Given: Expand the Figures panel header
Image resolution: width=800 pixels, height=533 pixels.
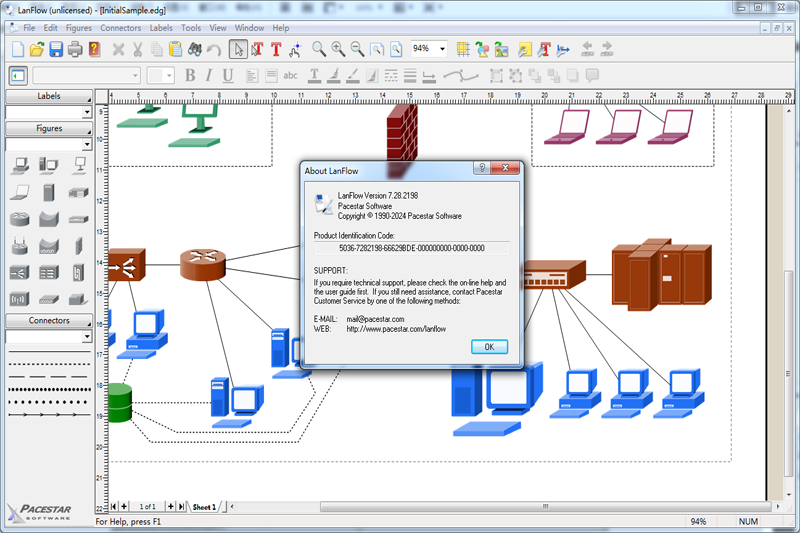Looking at the screenshot, I should click(x=49, y=129).
